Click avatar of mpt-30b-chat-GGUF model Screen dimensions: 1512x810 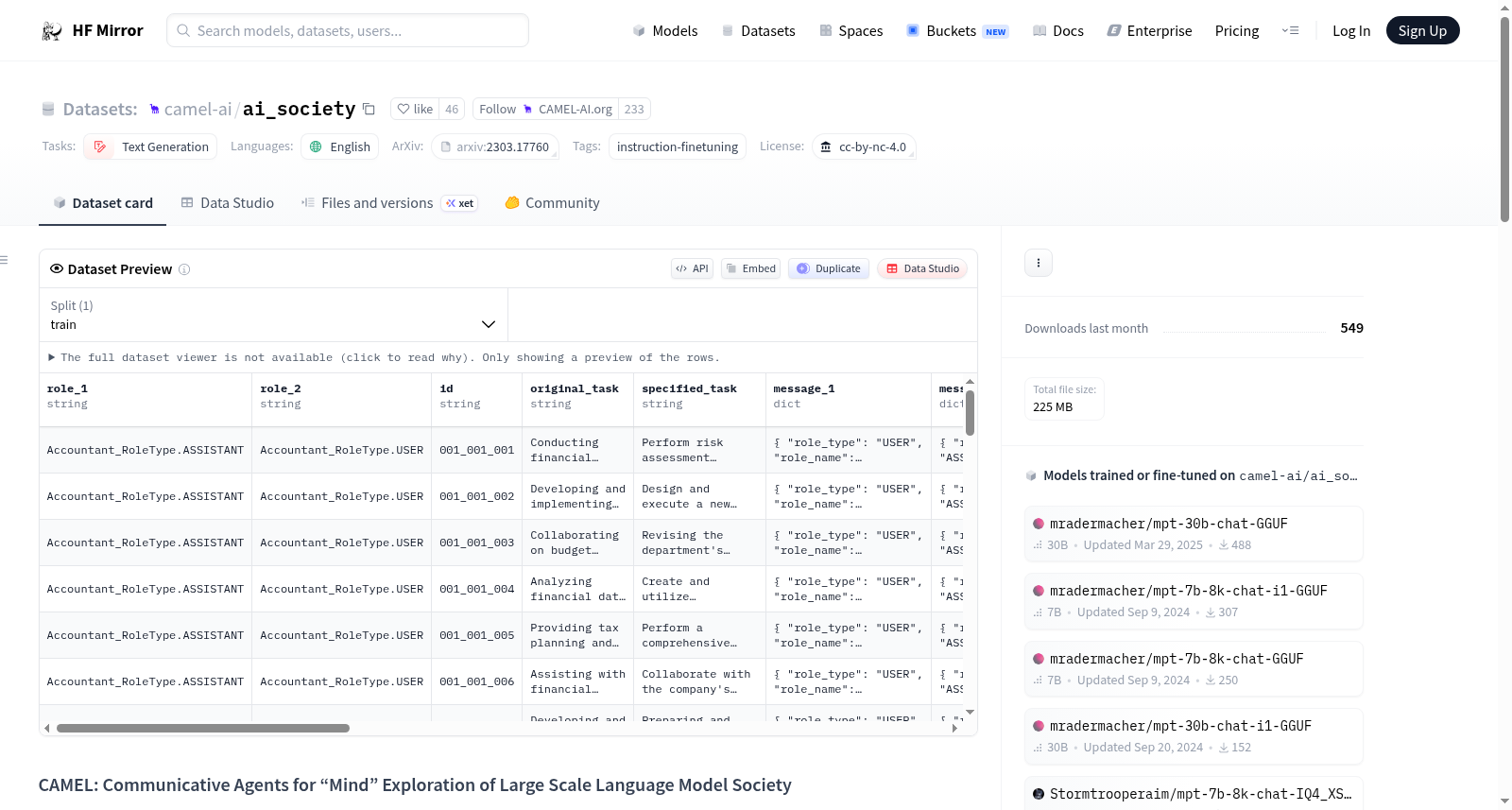1039,524
